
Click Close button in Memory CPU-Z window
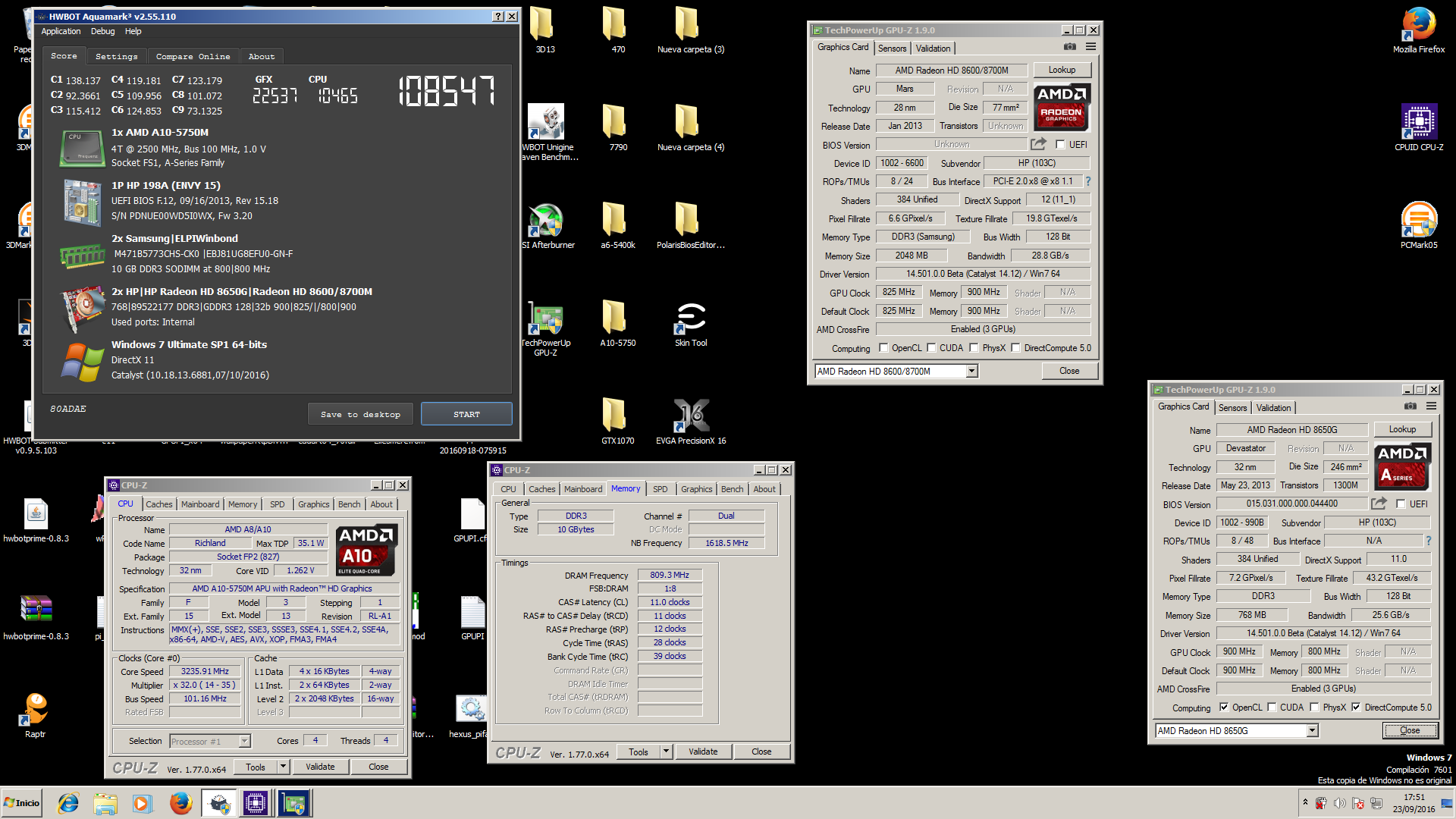761,752
